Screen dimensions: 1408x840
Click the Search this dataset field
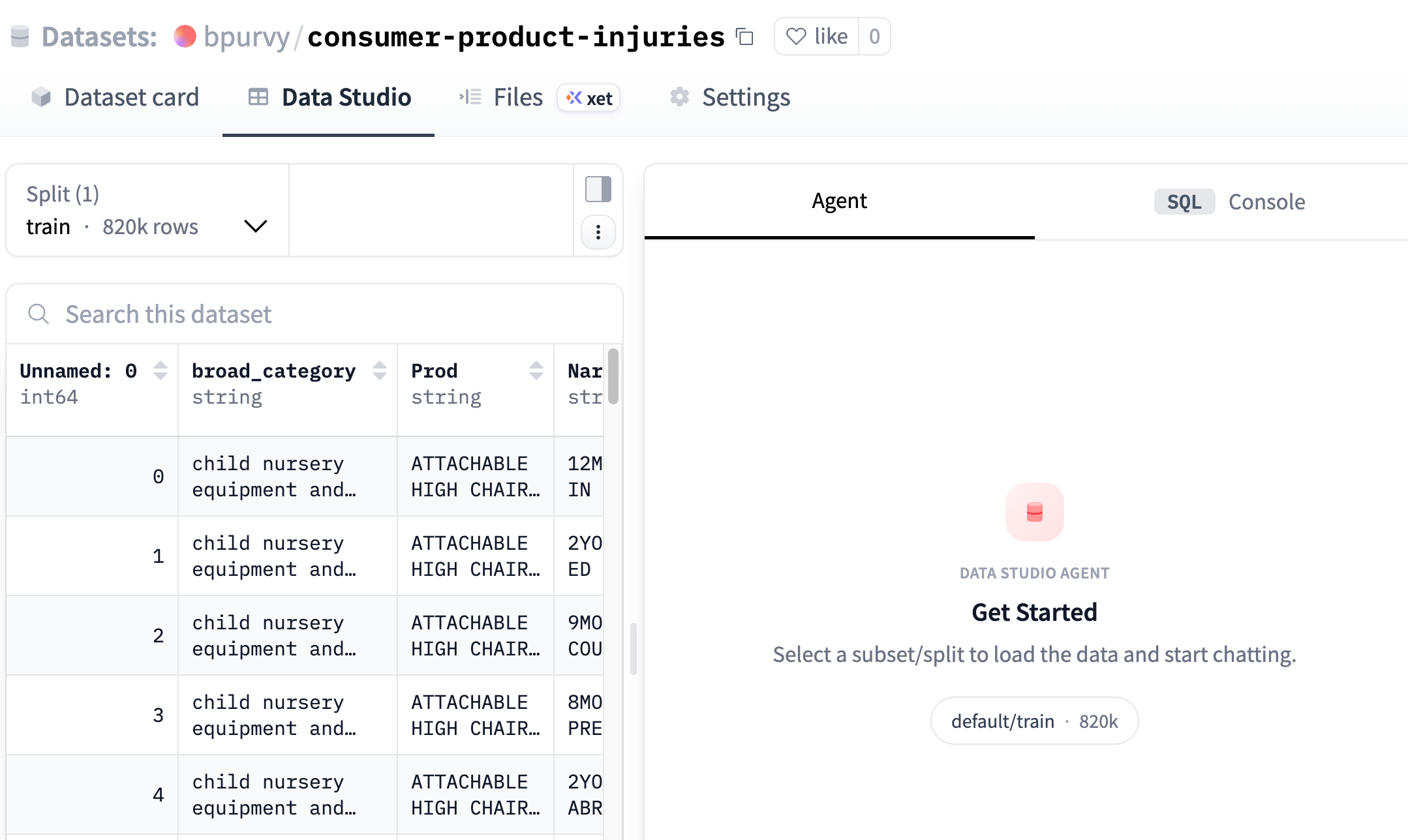(x=314, y=314)
